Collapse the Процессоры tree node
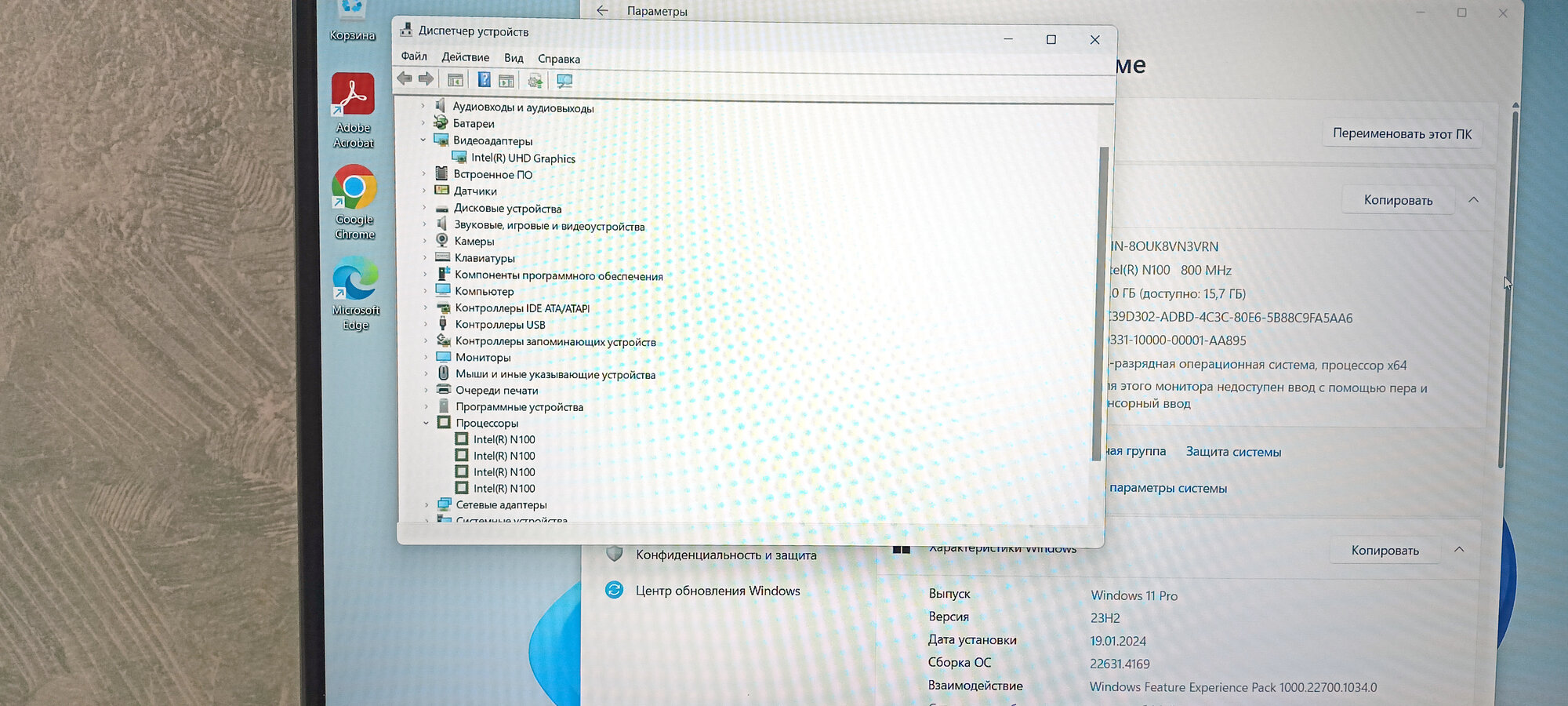Screen dimensions: 1568x706 click(426, 423)
